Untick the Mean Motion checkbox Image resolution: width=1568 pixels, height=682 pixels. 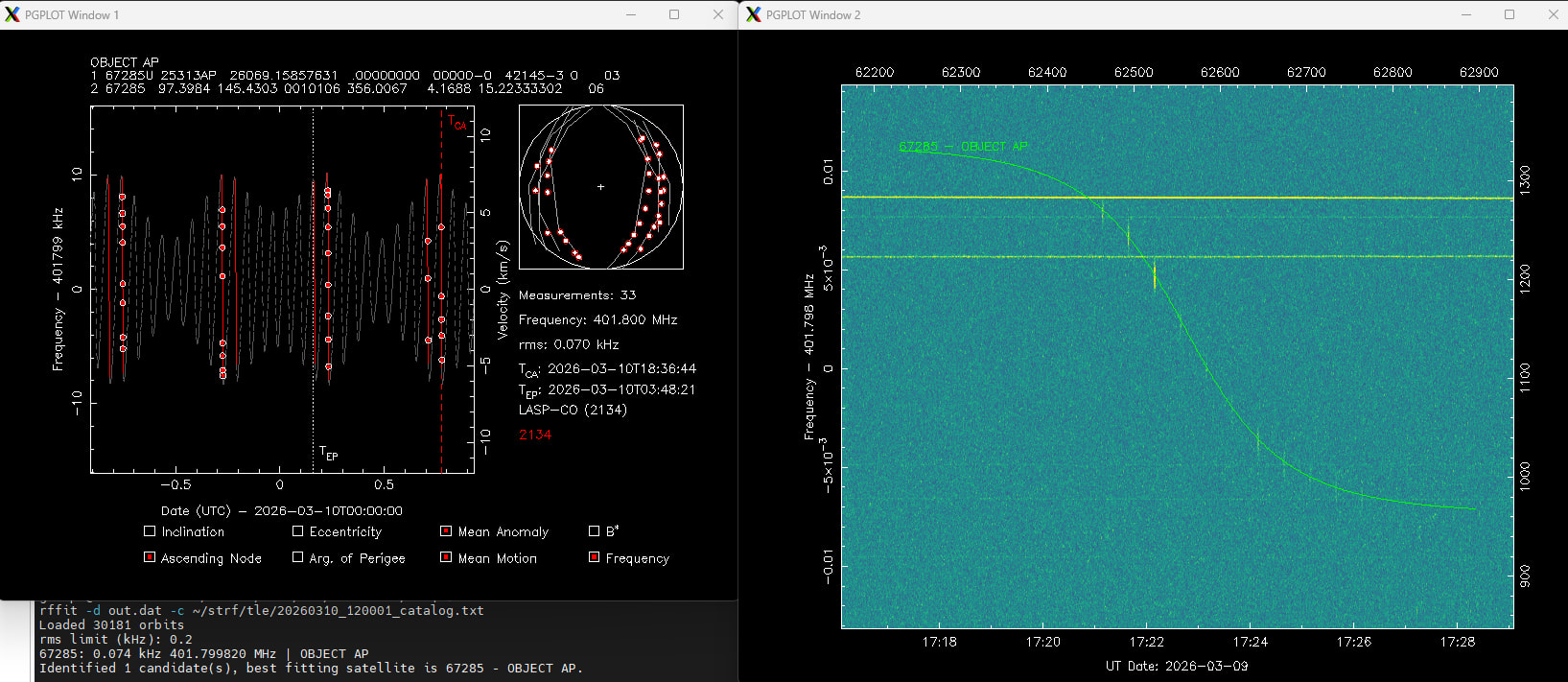(x=446, y=557)
